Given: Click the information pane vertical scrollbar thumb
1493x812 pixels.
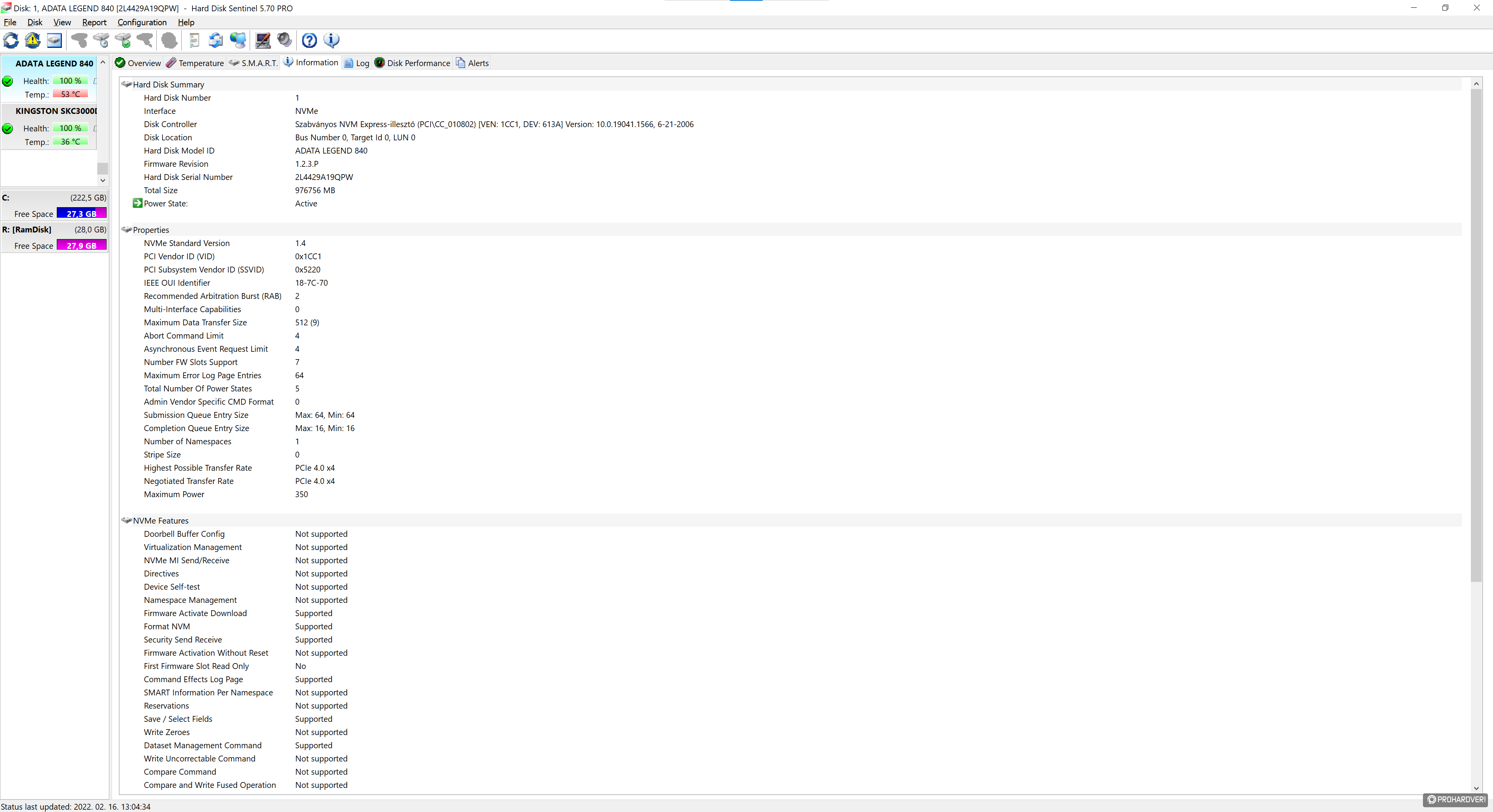Looking at the screenshot, I should (1476, 336).
